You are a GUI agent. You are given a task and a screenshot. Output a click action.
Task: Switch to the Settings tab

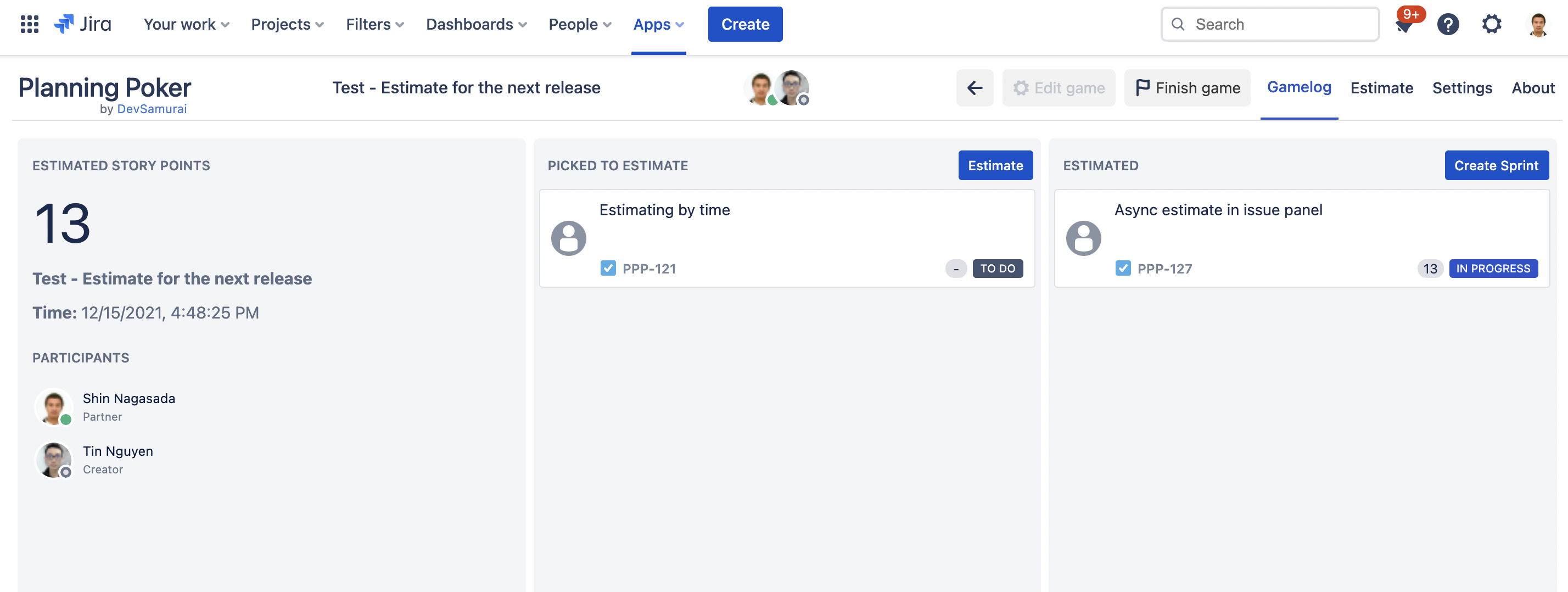(1462, 88)
